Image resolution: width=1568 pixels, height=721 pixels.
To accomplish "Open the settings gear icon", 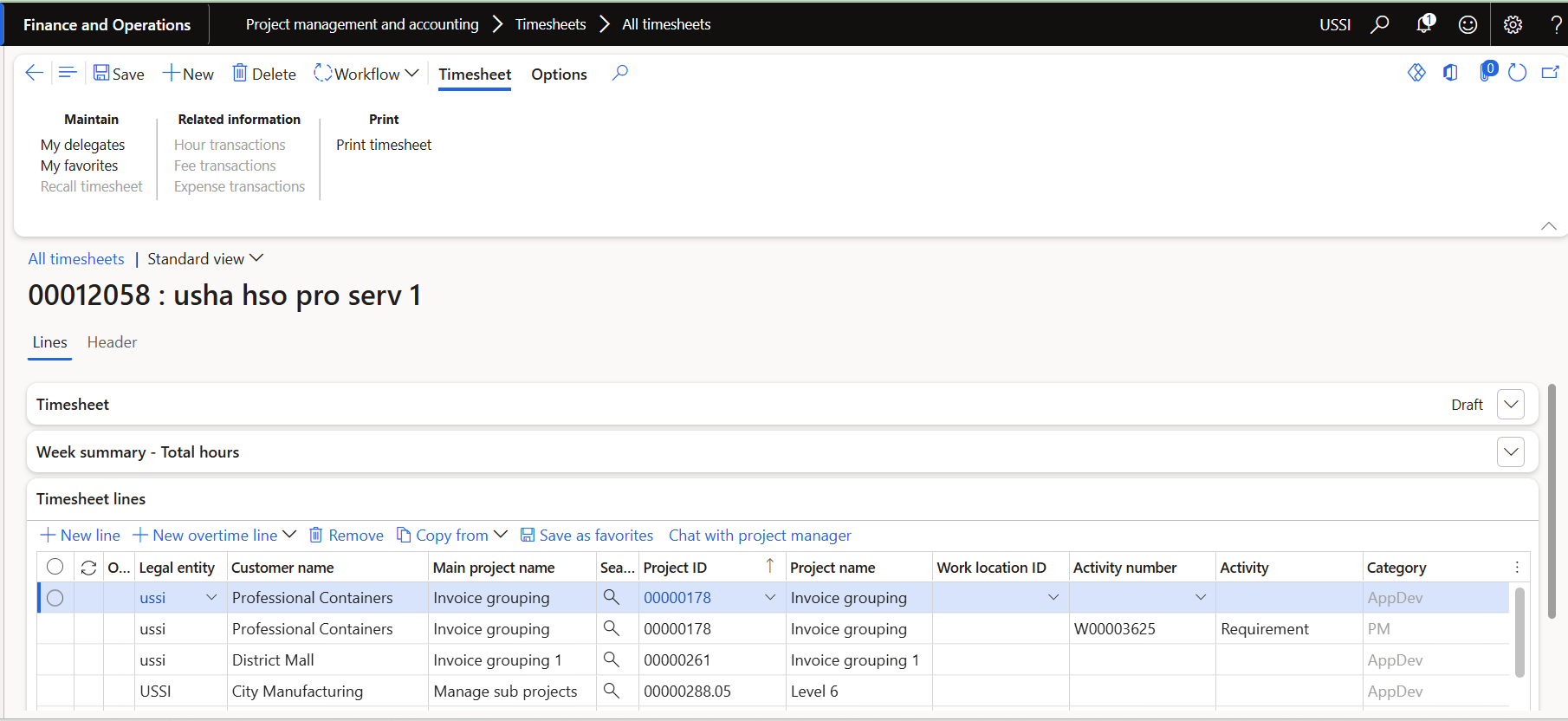I will click(x=1513, y=24).
